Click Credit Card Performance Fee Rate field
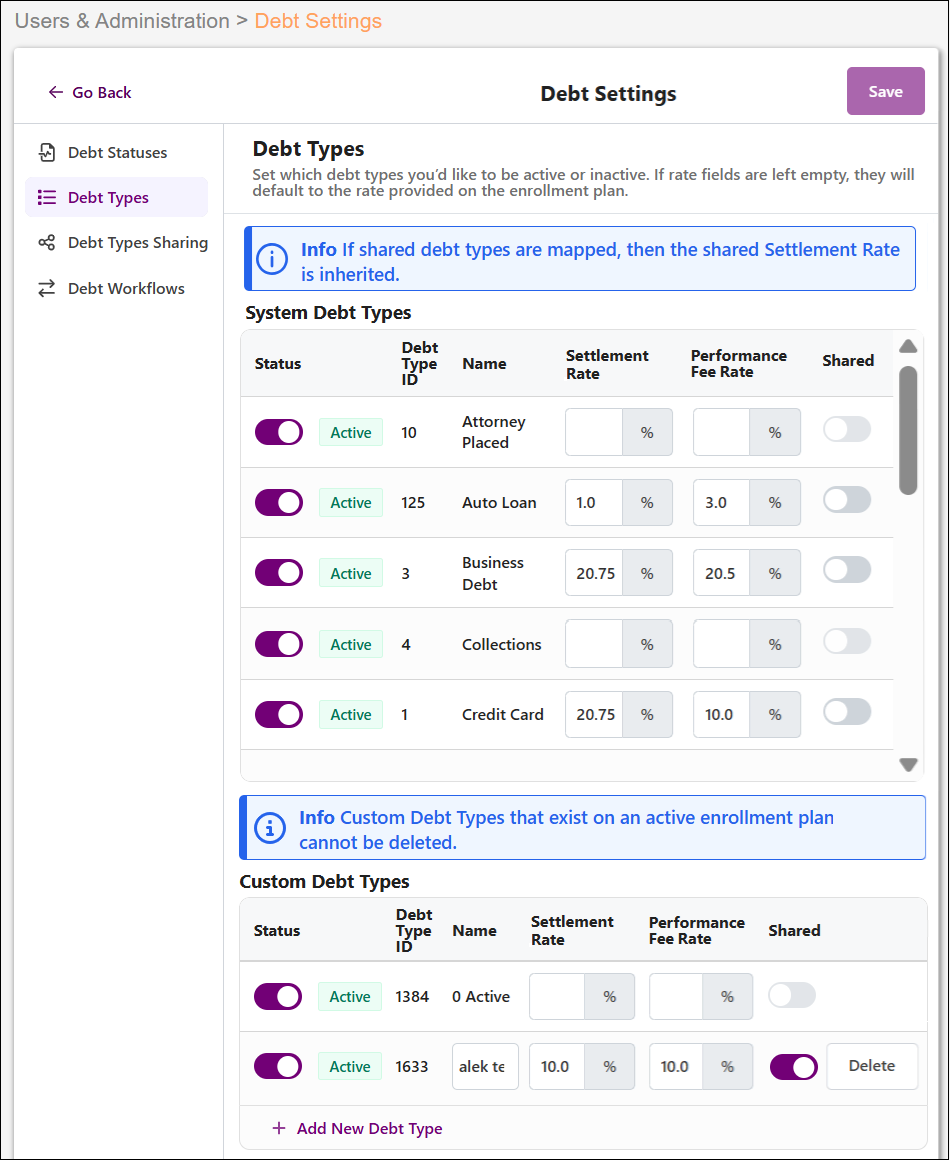 coord(721,715)
